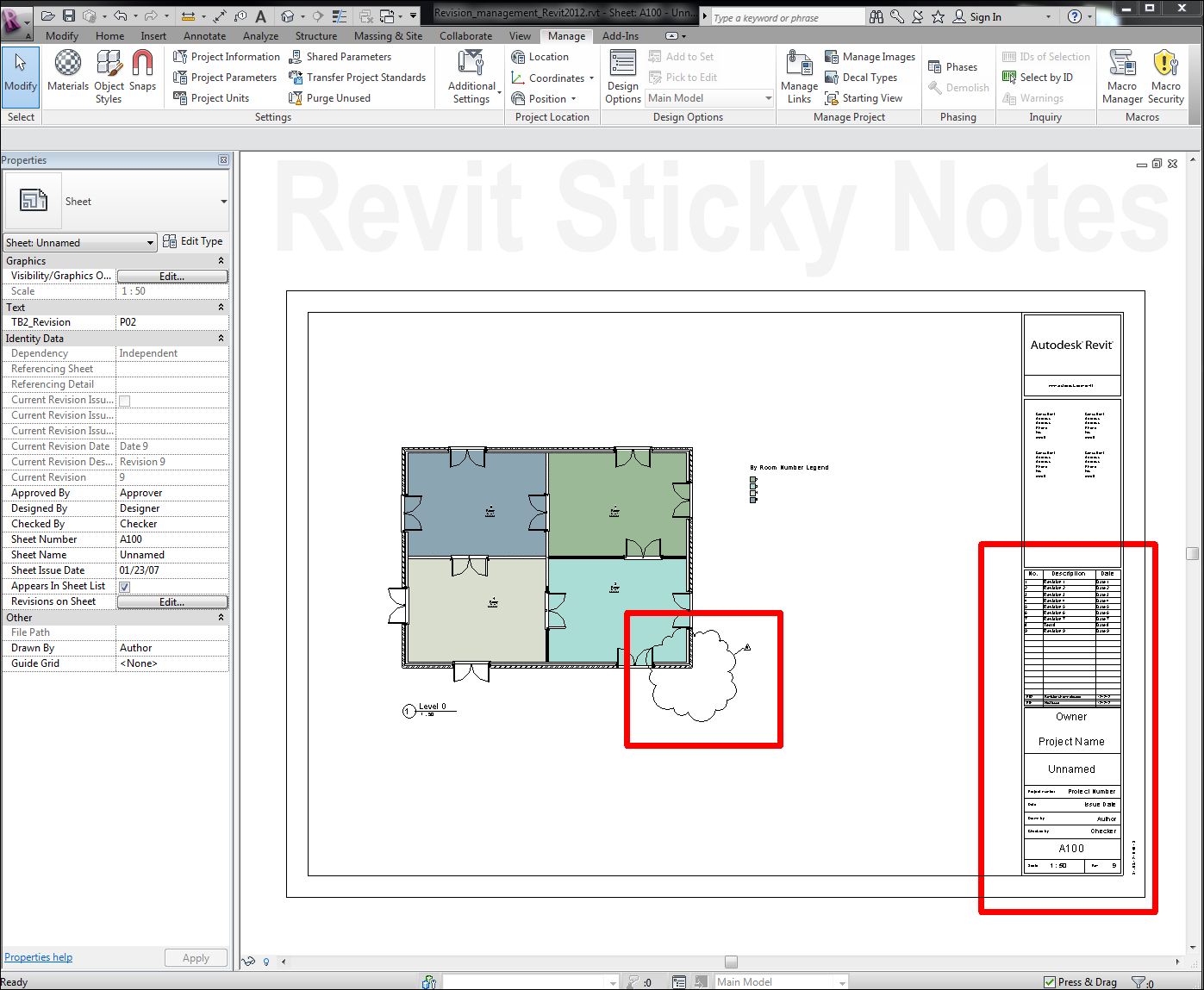Screen dimensions: 1204x990
Task: Open Main Model design option dropdown in ribbon
Action: tap(709, 98)
